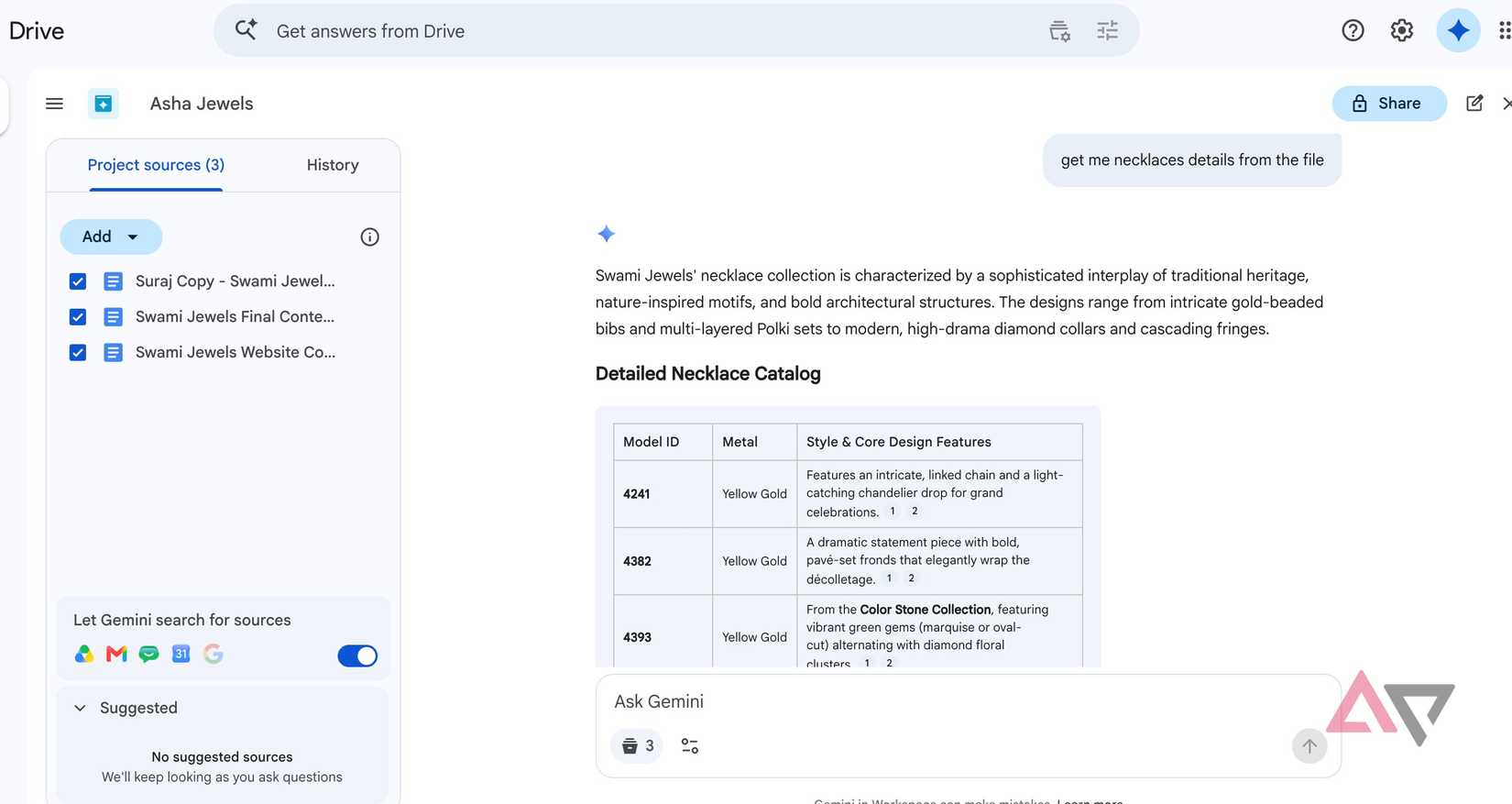Open the Help question mark icon
This screenshot has height=804, width=1512.
pyautogui.click(x=1353, y=30)
